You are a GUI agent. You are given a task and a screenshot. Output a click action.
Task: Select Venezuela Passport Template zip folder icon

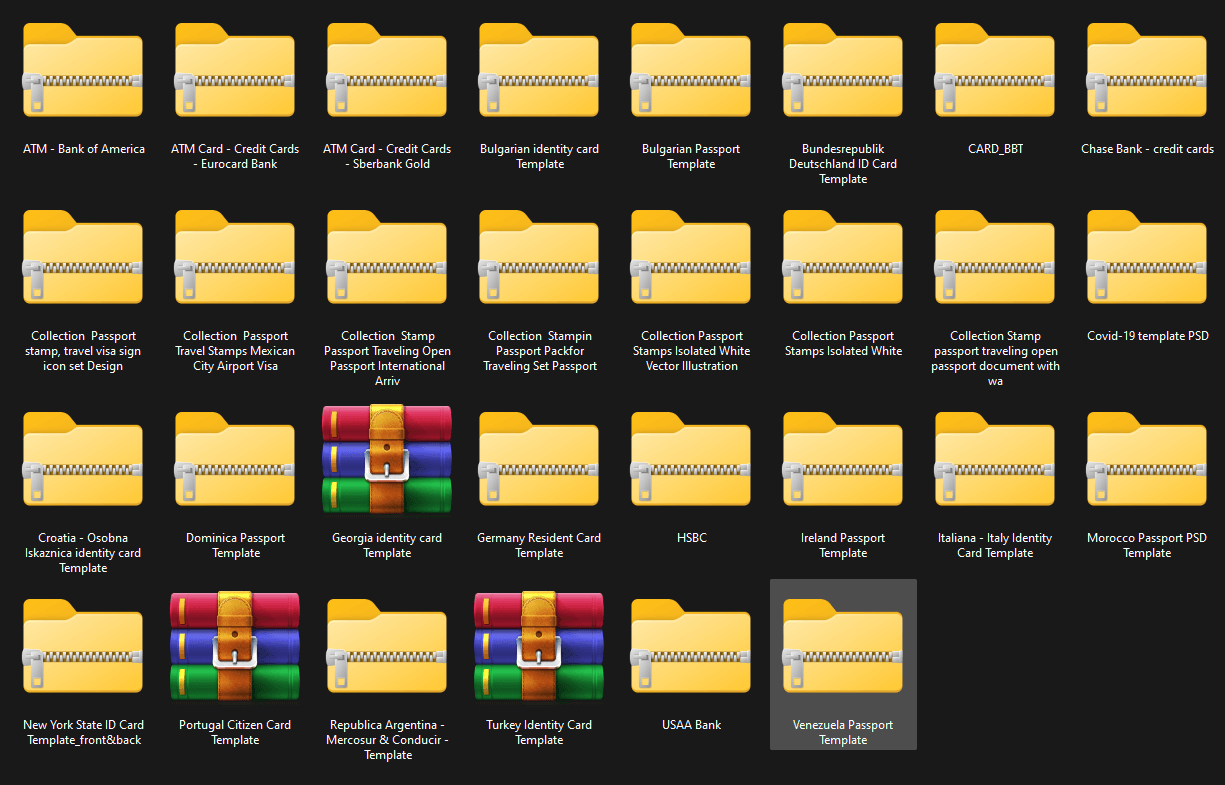(x=843, y=646)
